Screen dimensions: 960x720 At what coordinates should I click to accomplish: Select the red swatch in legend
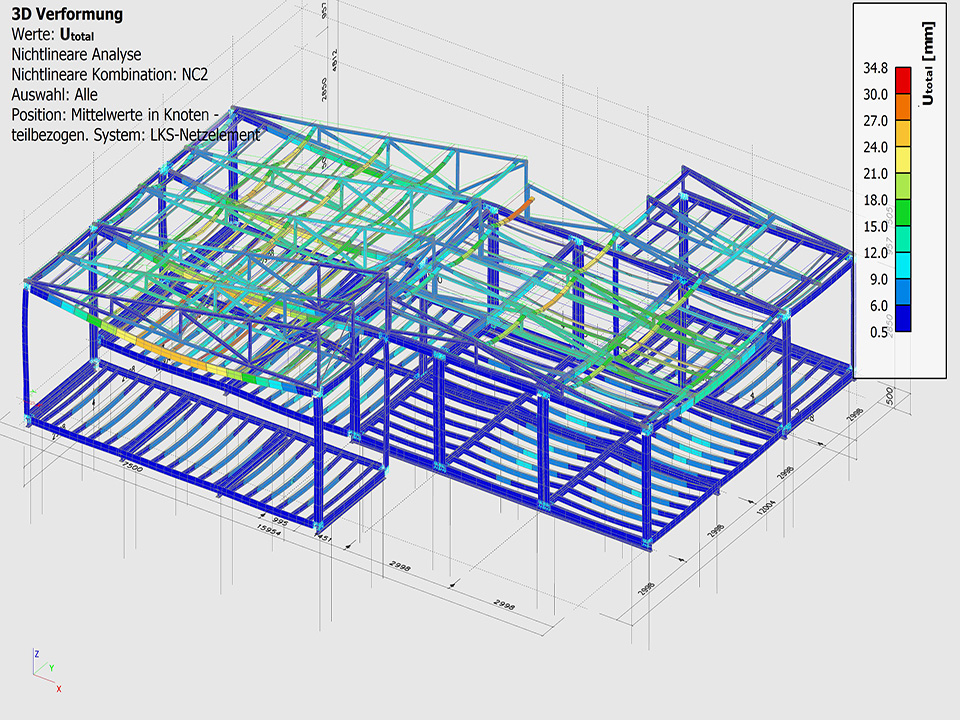tap(902, 80)
